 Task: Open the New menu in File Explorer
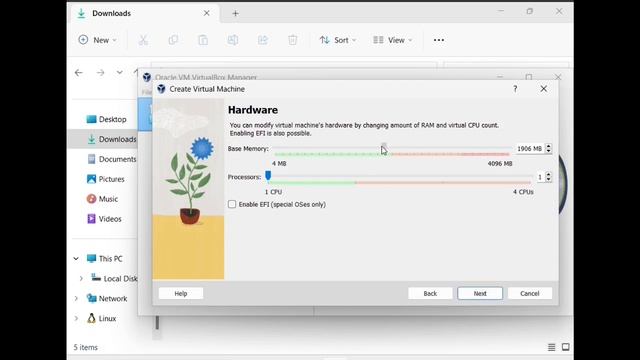coord(97,40)
